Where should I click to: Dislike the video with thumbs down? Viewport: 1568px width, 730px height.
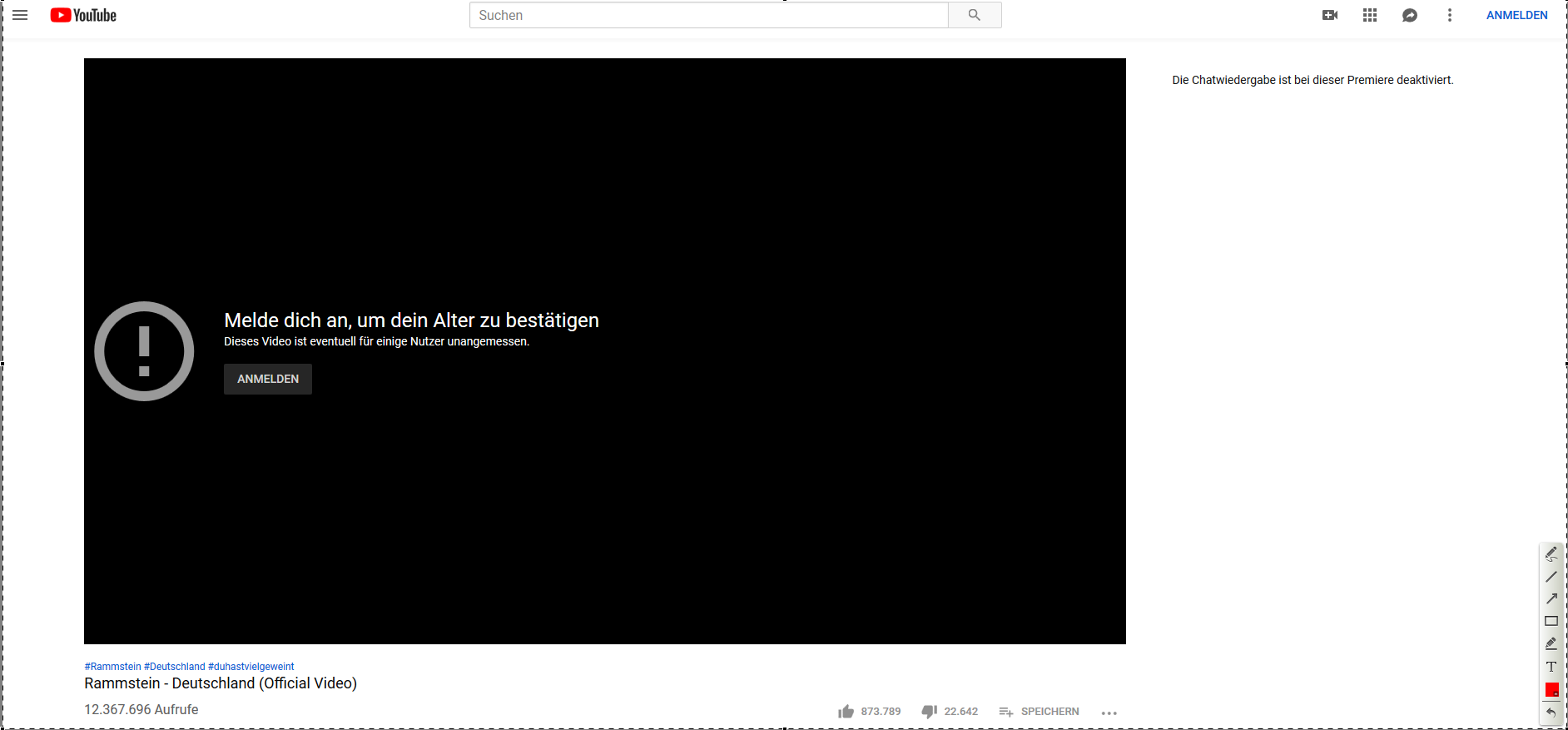[x=930, y=712]
